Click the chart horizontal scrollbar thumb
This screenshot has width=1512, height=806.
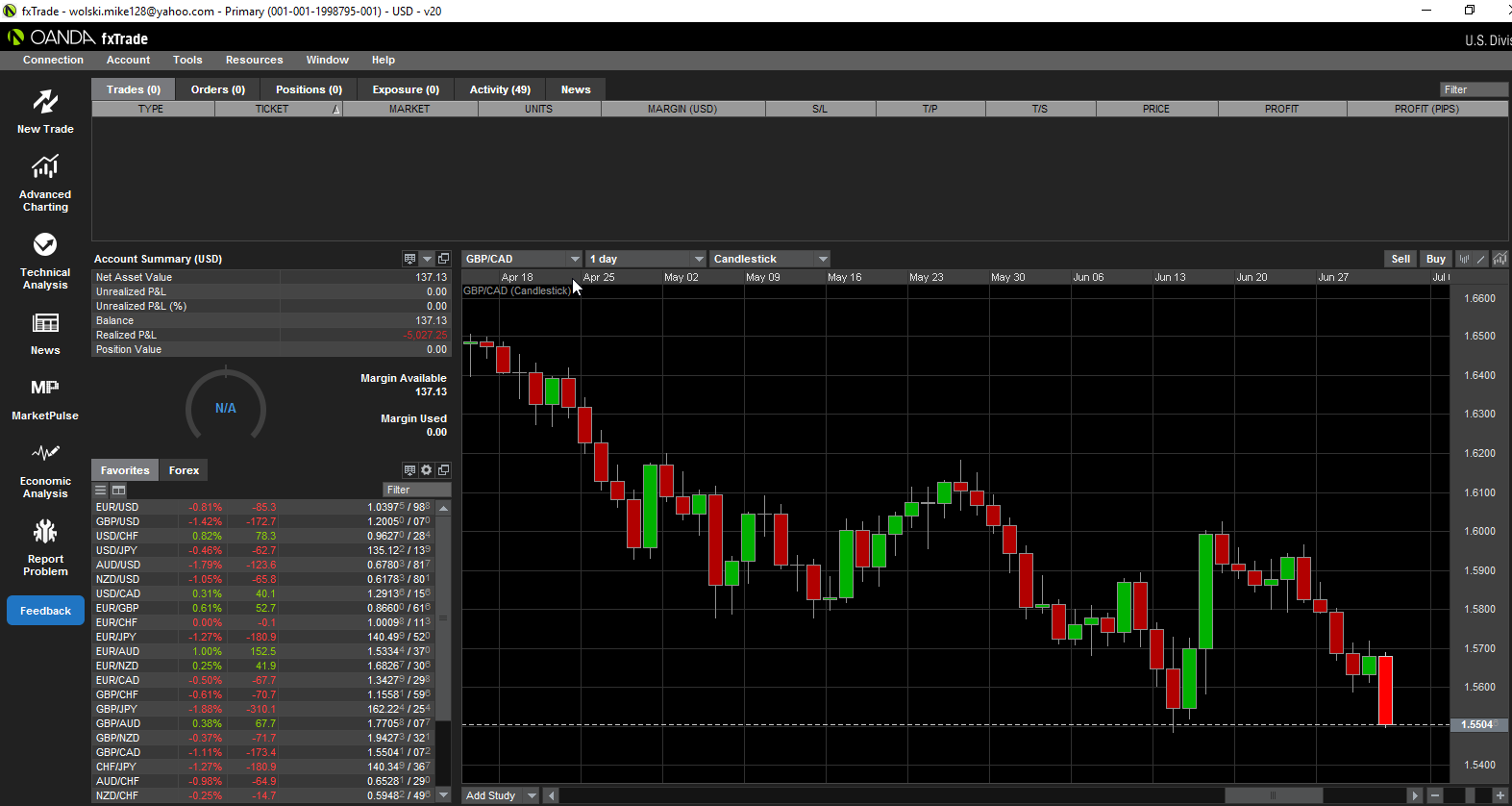tap(1273, 795)
